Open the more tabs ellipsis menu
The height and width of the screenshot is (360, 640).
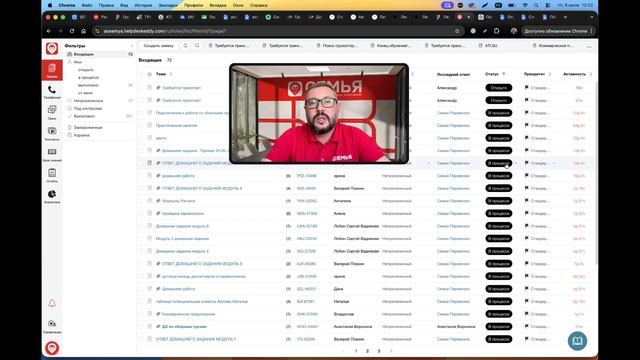pos(589,46)
